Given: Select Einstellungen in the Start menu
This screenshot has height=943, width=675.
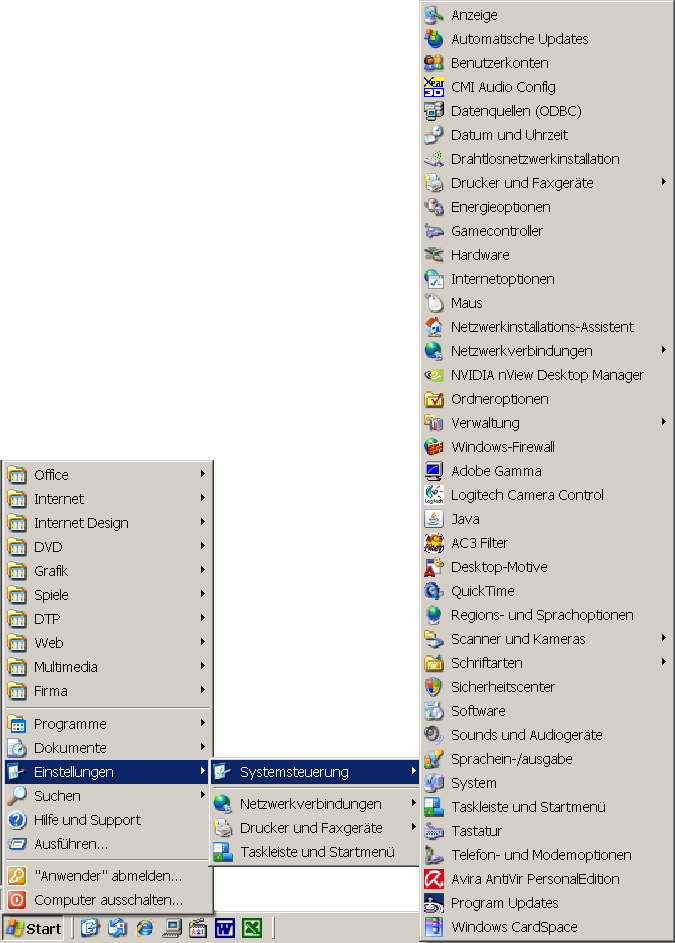Looking at the screenshot, I should (107, 772).
